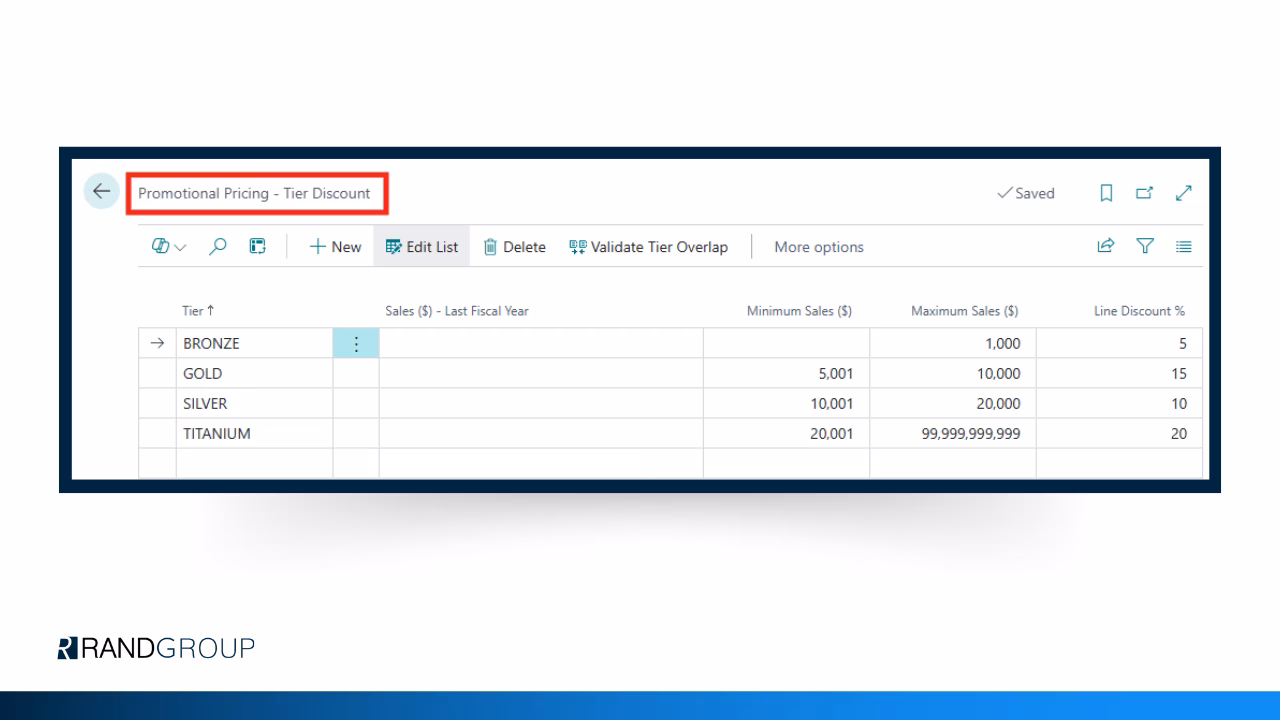Open the Copilot dropdown icon
This screenshot has width=1280, height=720.
(169, 247)
